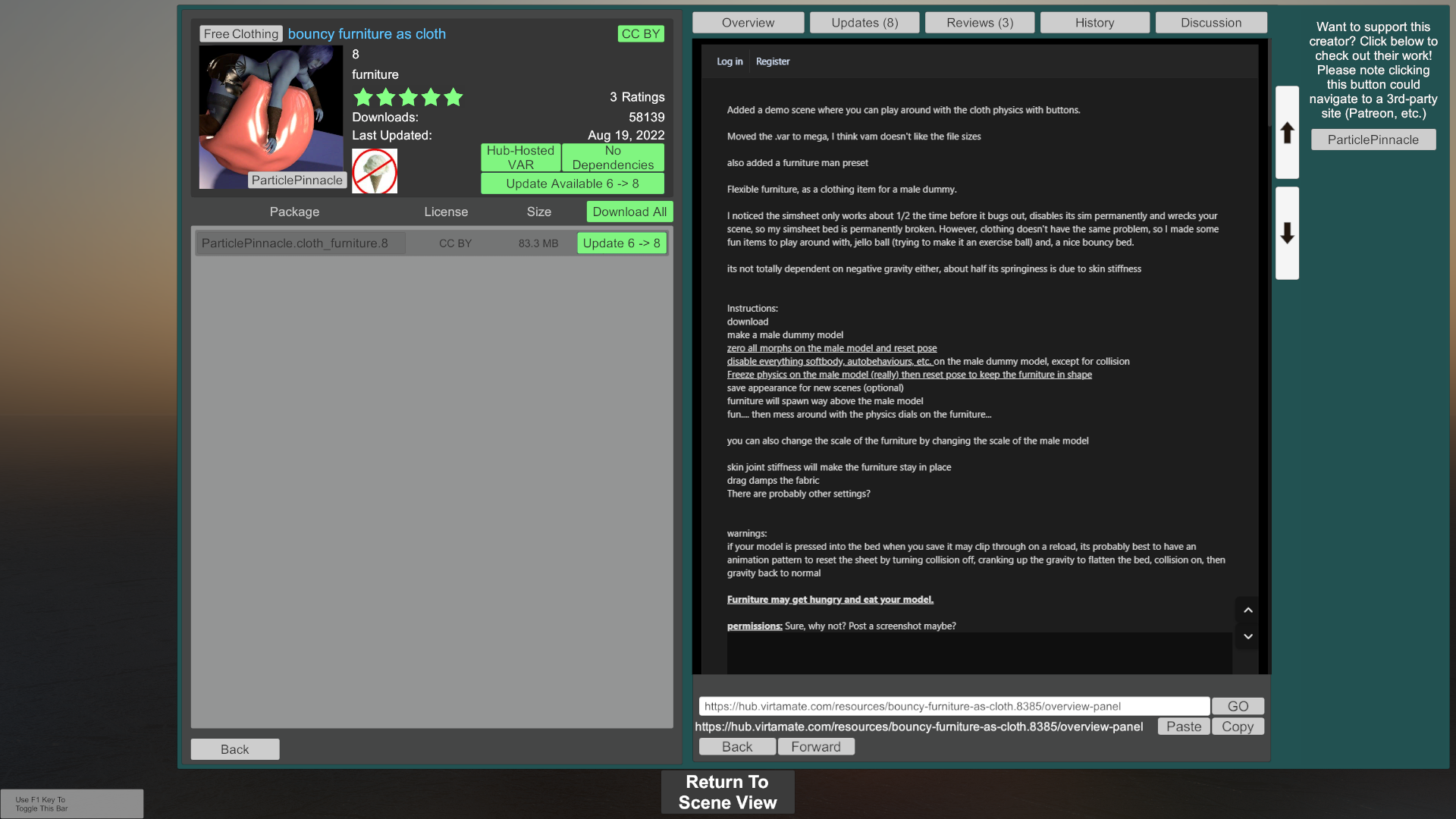Open the History tab
Screen dimensions: 1456x819
1094,23
